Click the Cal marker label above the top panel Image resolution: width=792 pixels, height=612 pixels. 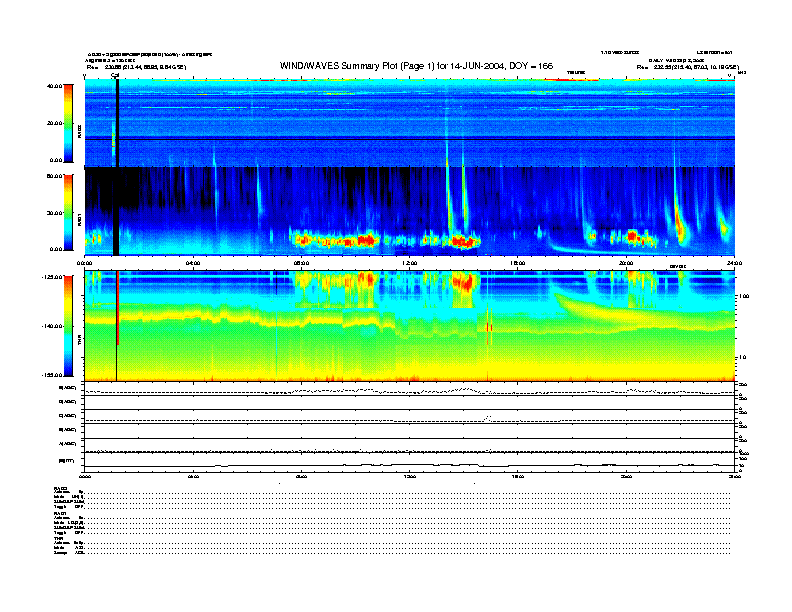(x=116, y=75)
